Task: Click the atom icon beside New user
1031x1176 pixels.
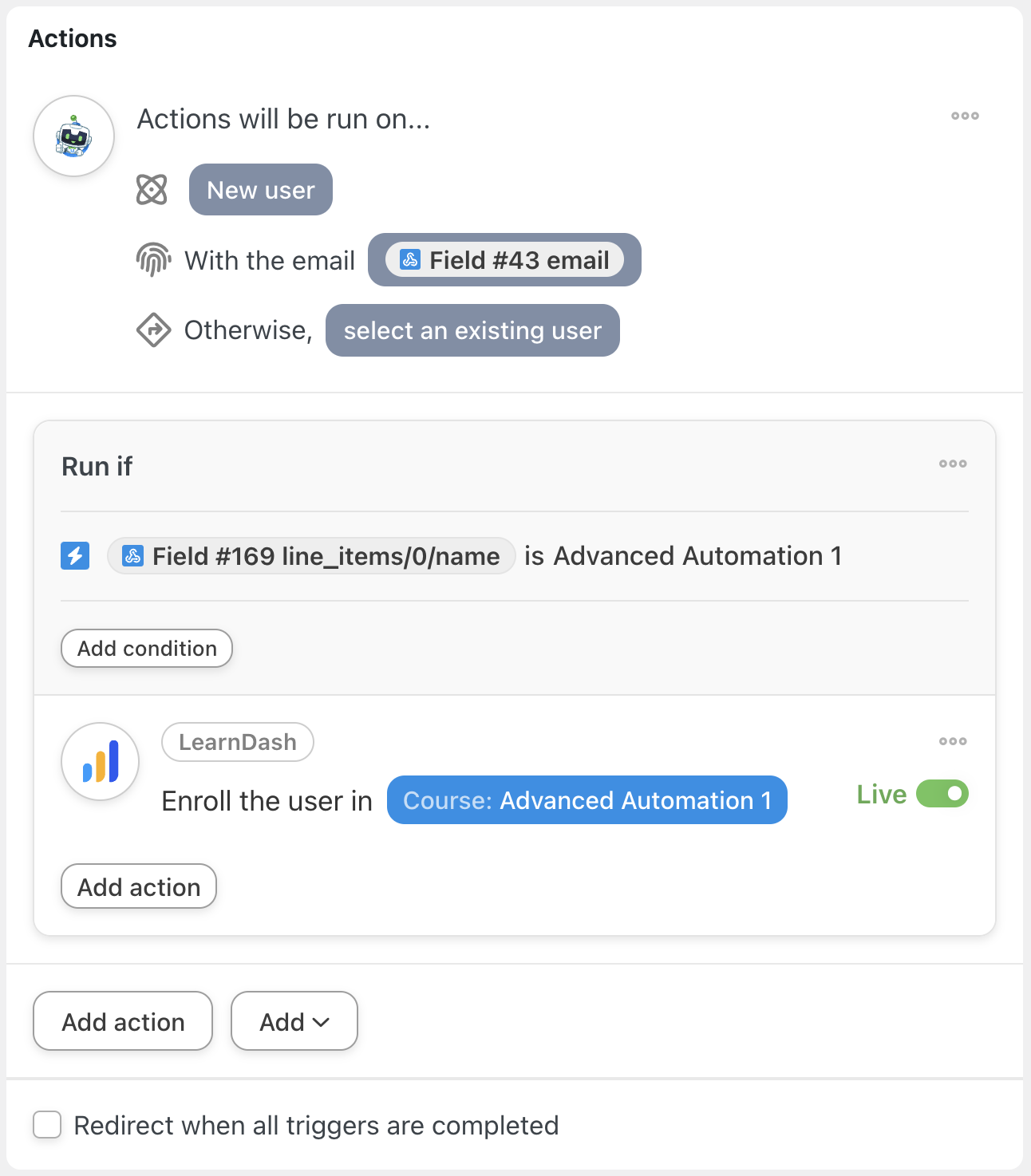Action: coord(152,190)
